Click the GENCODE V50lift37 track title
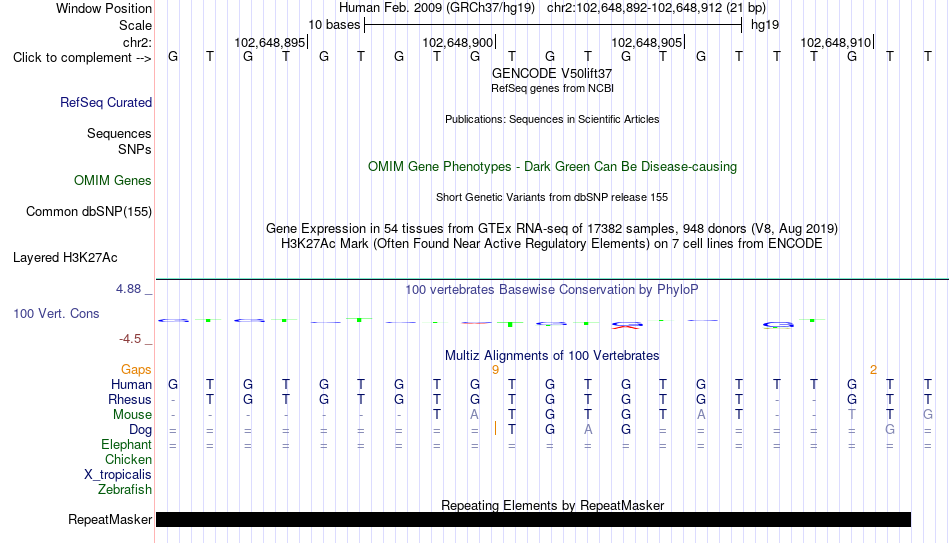This screenshot has width=950, height=543. pos(552,73)
